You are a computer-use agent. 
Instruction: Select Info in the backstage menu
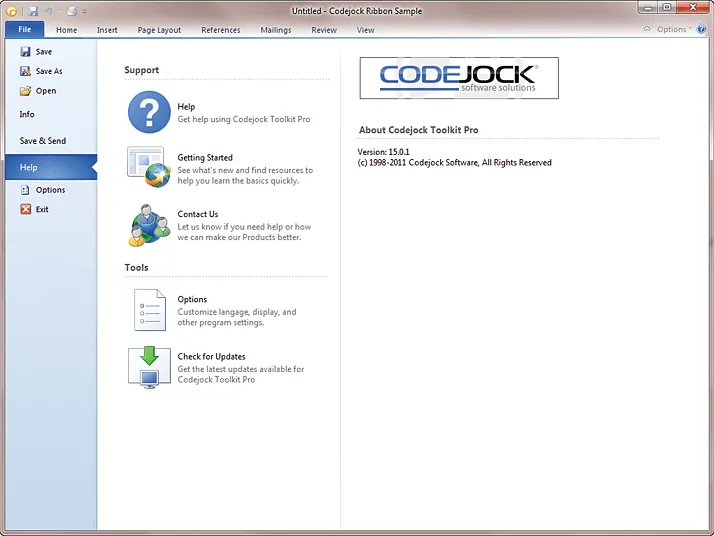[x=51, y=114]
